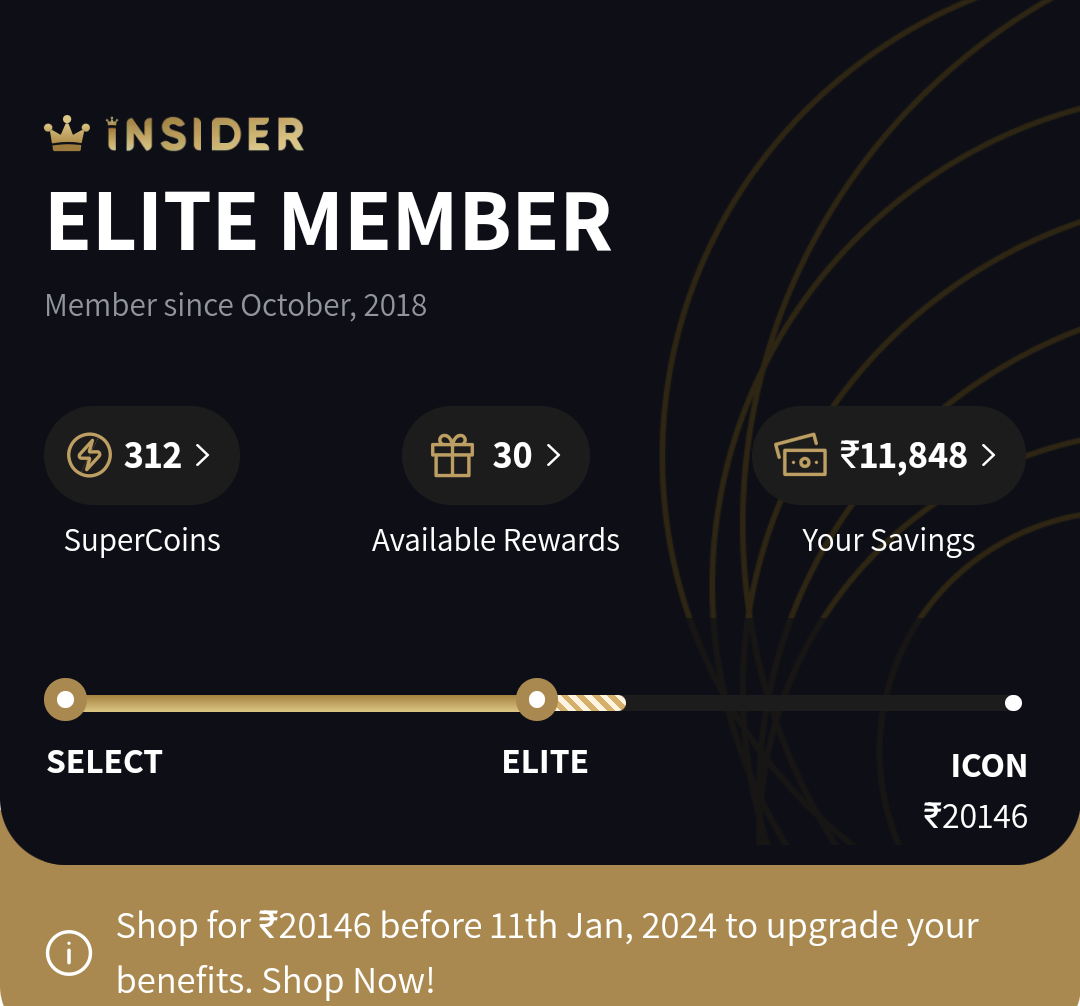1080x1006 pixels.
Task: Select the SELECT tier label
Action: (x=104, y=762)
